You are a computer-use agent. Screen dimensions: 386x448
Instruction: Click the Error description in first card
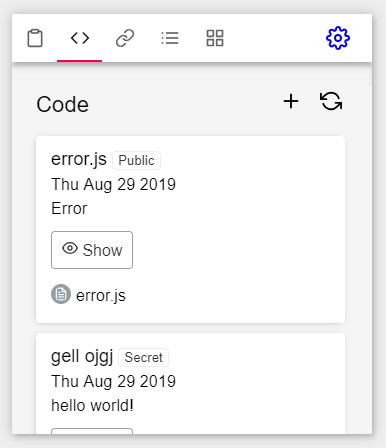(69, 209)
